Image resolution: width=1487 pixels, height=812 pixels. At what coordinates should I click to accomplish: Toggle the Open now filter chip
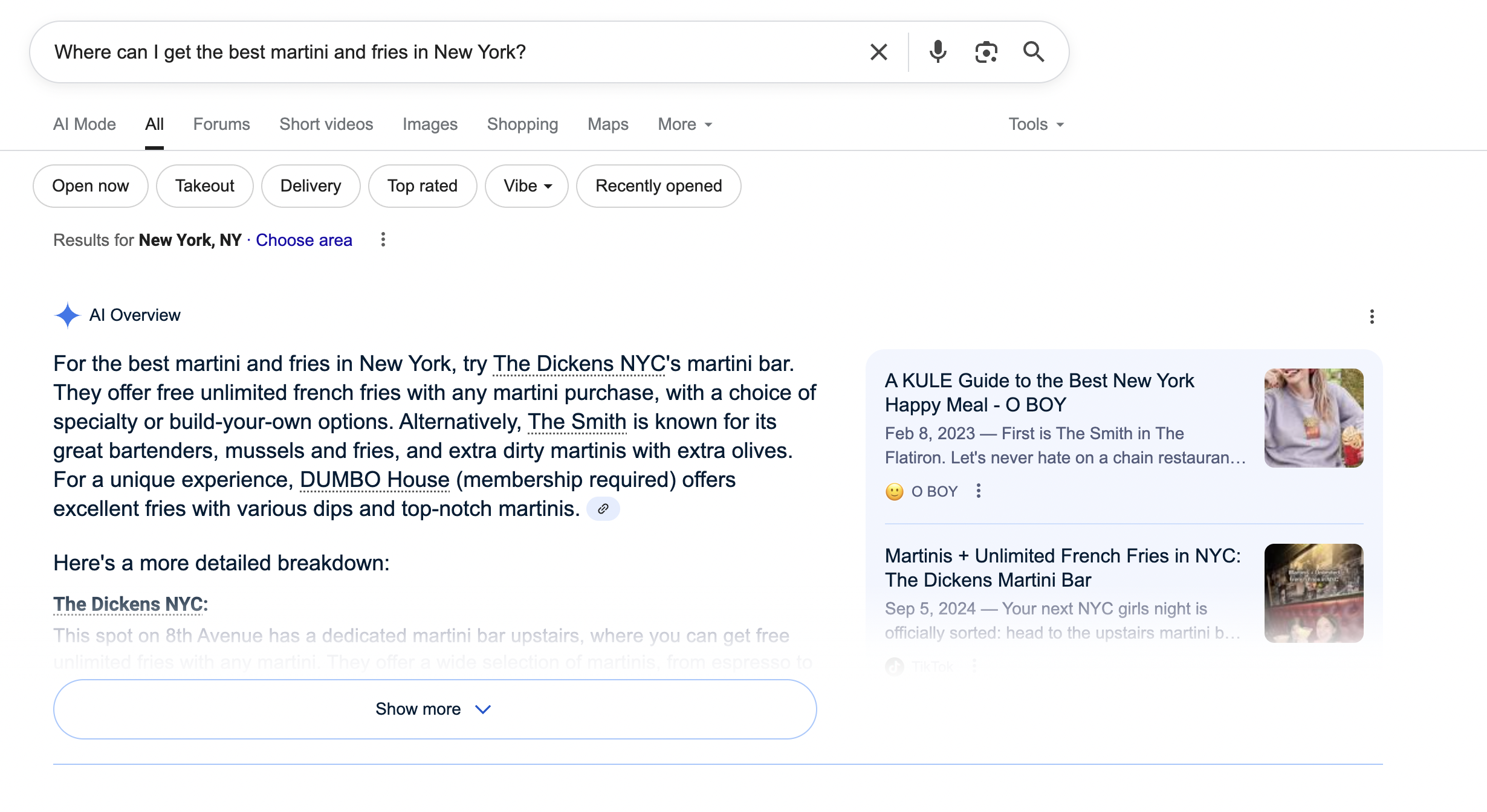91,186
